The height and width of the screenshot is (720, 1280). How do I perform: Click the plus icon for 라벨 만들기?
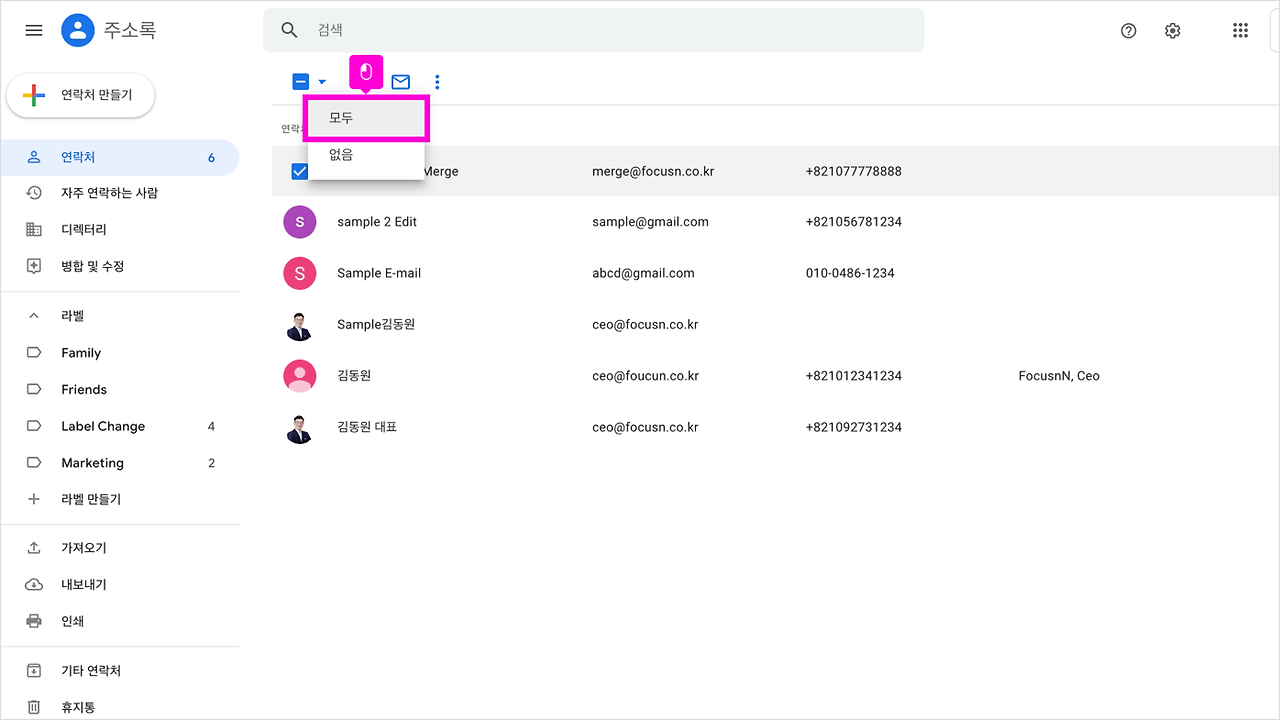[34, 499]
